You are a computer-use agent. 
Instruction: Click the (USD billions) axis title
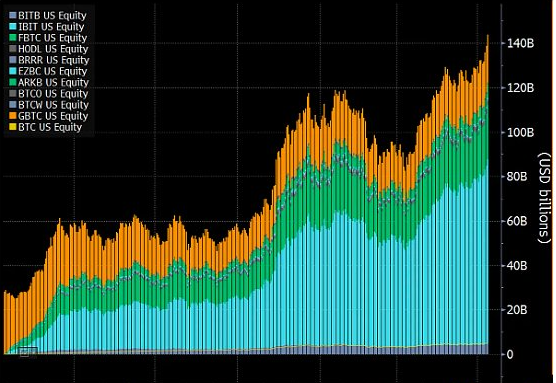[x=544, y=199]
